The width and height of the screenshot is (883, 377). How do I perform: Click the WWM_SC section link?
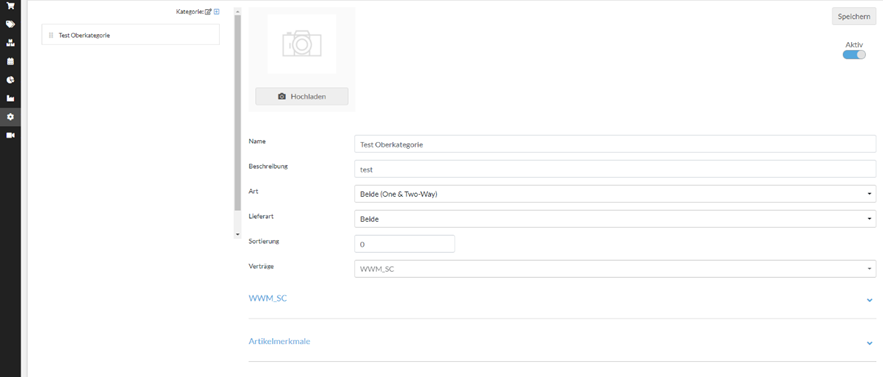click(267, 298)
